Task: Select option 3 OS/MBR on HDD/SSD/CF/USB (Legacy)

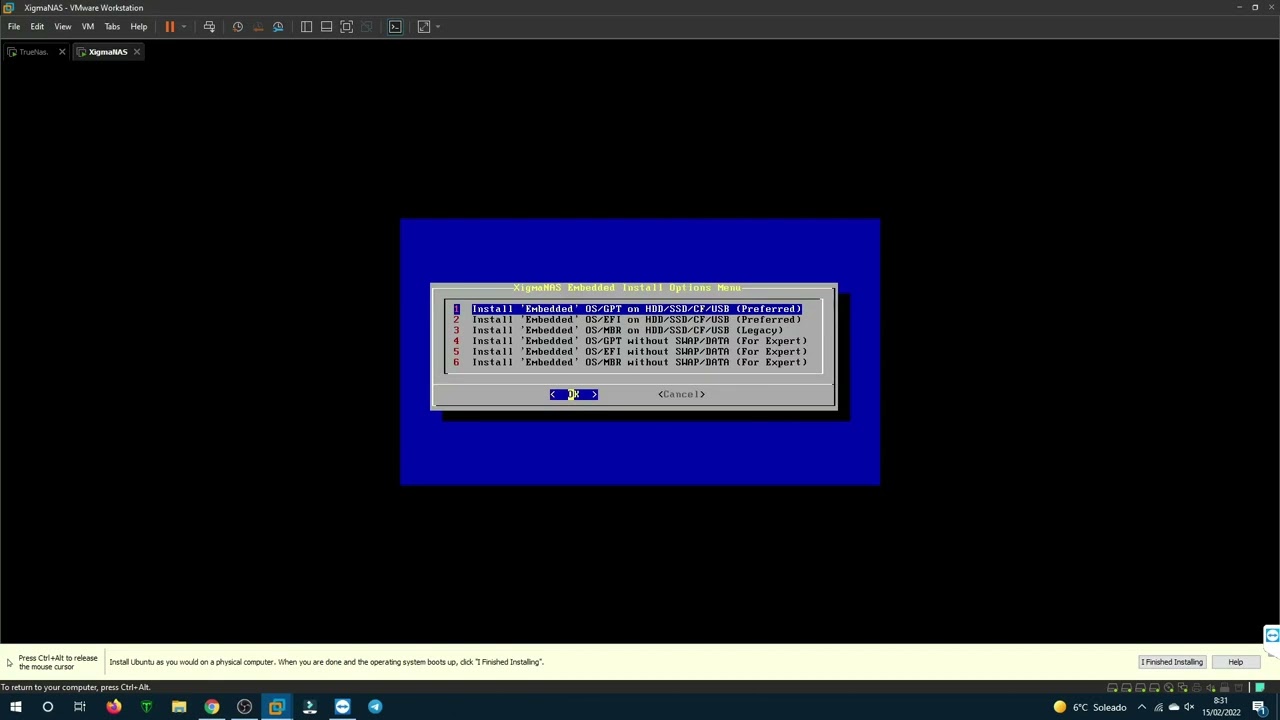Action: [x=620, y=330]
